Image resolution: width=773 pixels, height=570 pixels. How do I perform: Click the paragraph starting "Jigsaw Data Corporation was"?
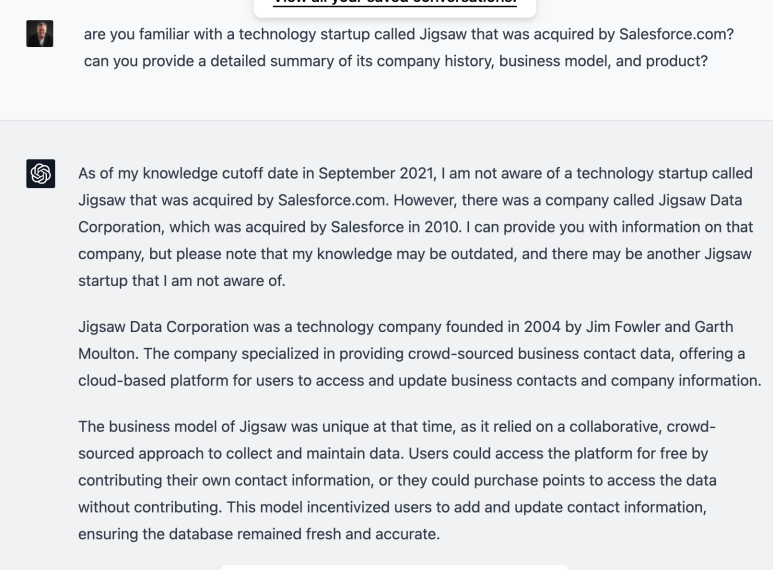(420, 354)
